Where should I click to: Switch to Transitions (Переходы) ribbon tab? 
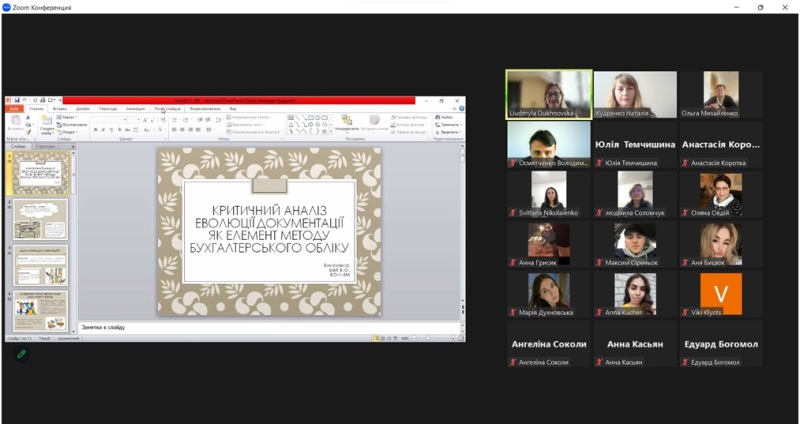[108, 109]
